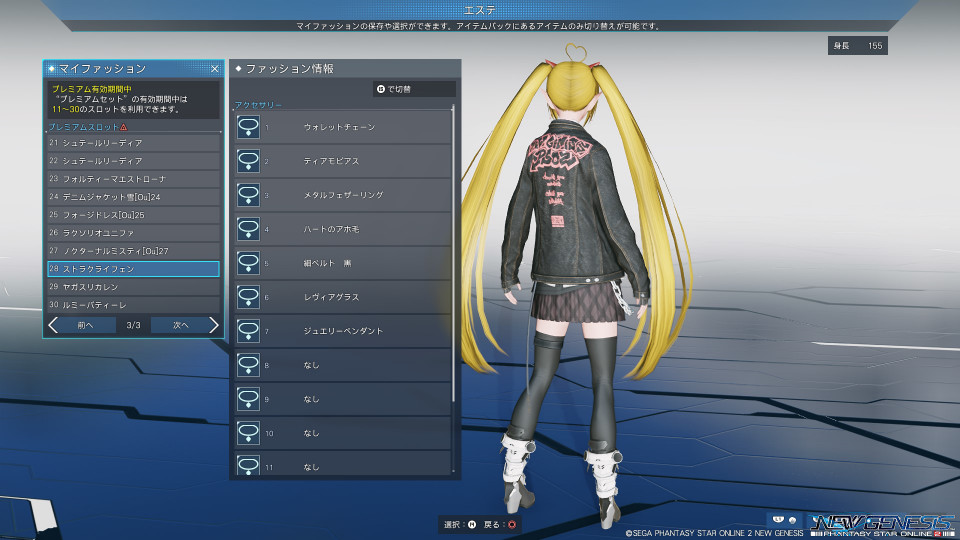
Task: Click the 細ベルト 黒 accessory name
Action: coord(328,263)
